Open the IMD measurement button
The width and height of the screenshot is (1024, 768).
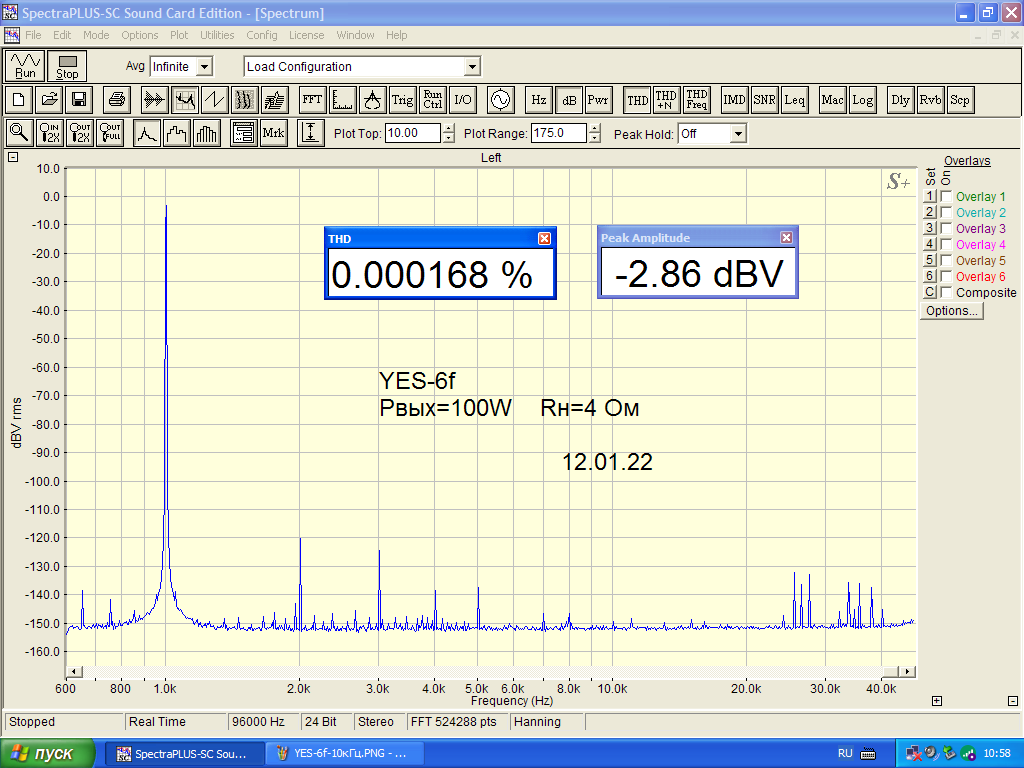pyautogui.click(x=734, y=100)
